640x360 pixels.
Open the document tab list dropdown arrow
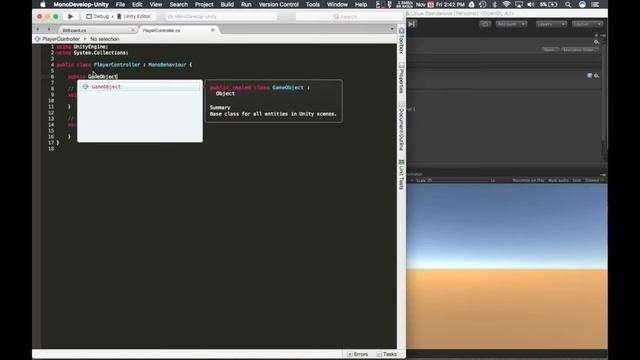point(392,29)
